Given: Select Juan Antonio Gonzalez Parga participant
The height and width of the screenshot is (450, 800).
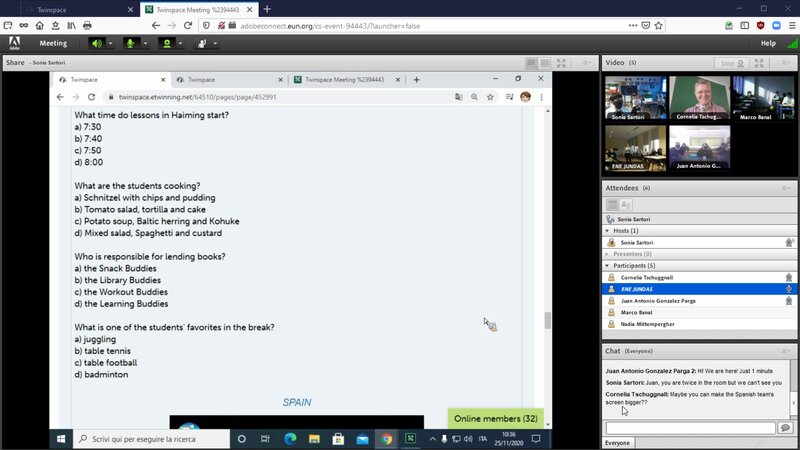Looking at the screenshot, I should point(699,301).
